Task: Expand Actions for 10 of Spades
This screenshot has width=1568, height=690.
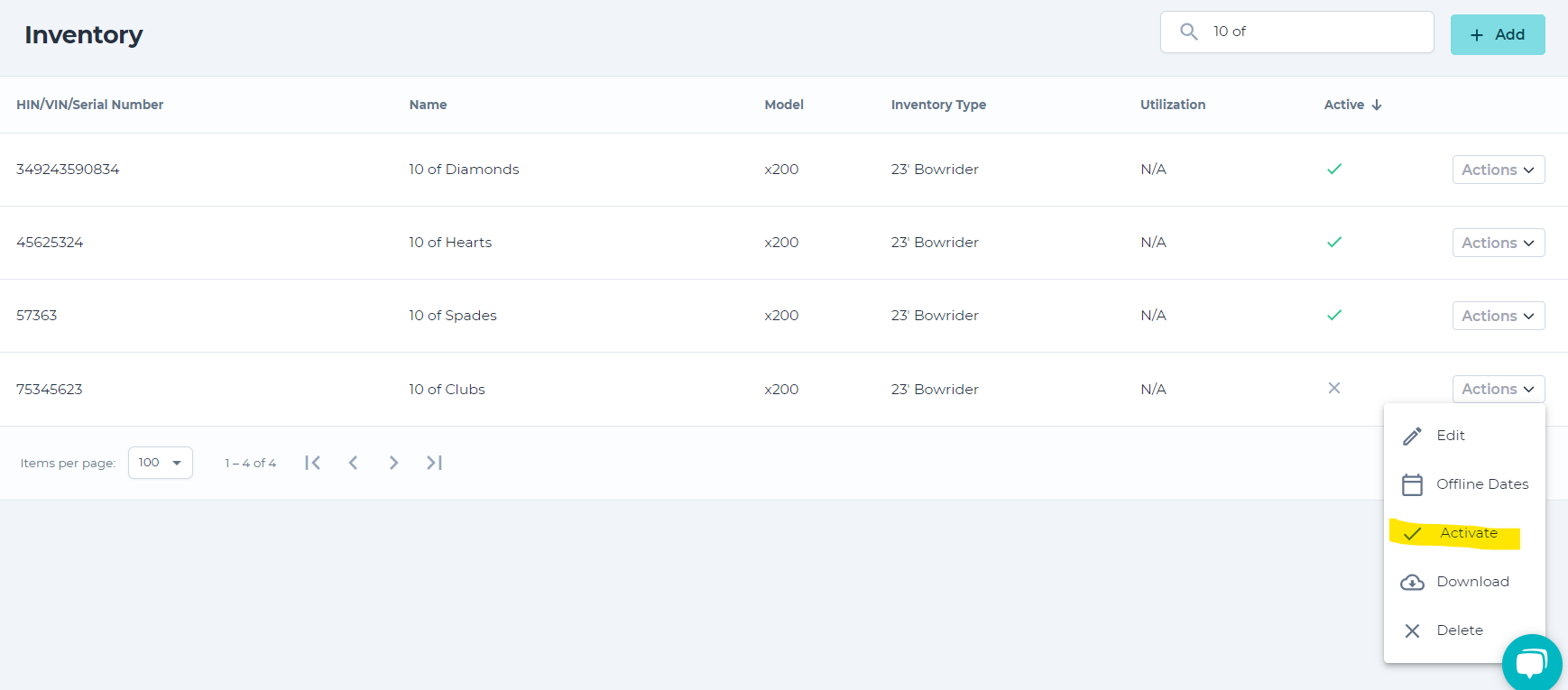Action: pos(1498,316)
